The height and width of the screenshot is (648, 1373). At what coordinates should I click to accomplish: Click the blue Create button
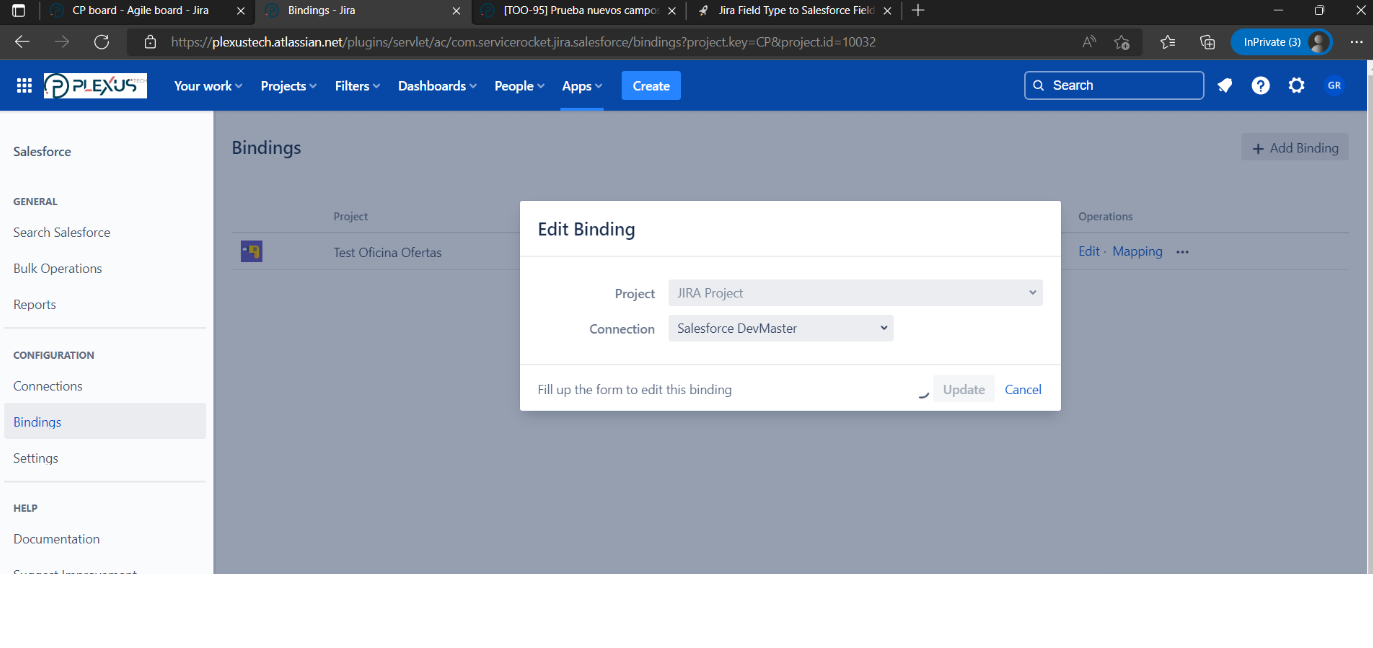[x=651, y=86]
